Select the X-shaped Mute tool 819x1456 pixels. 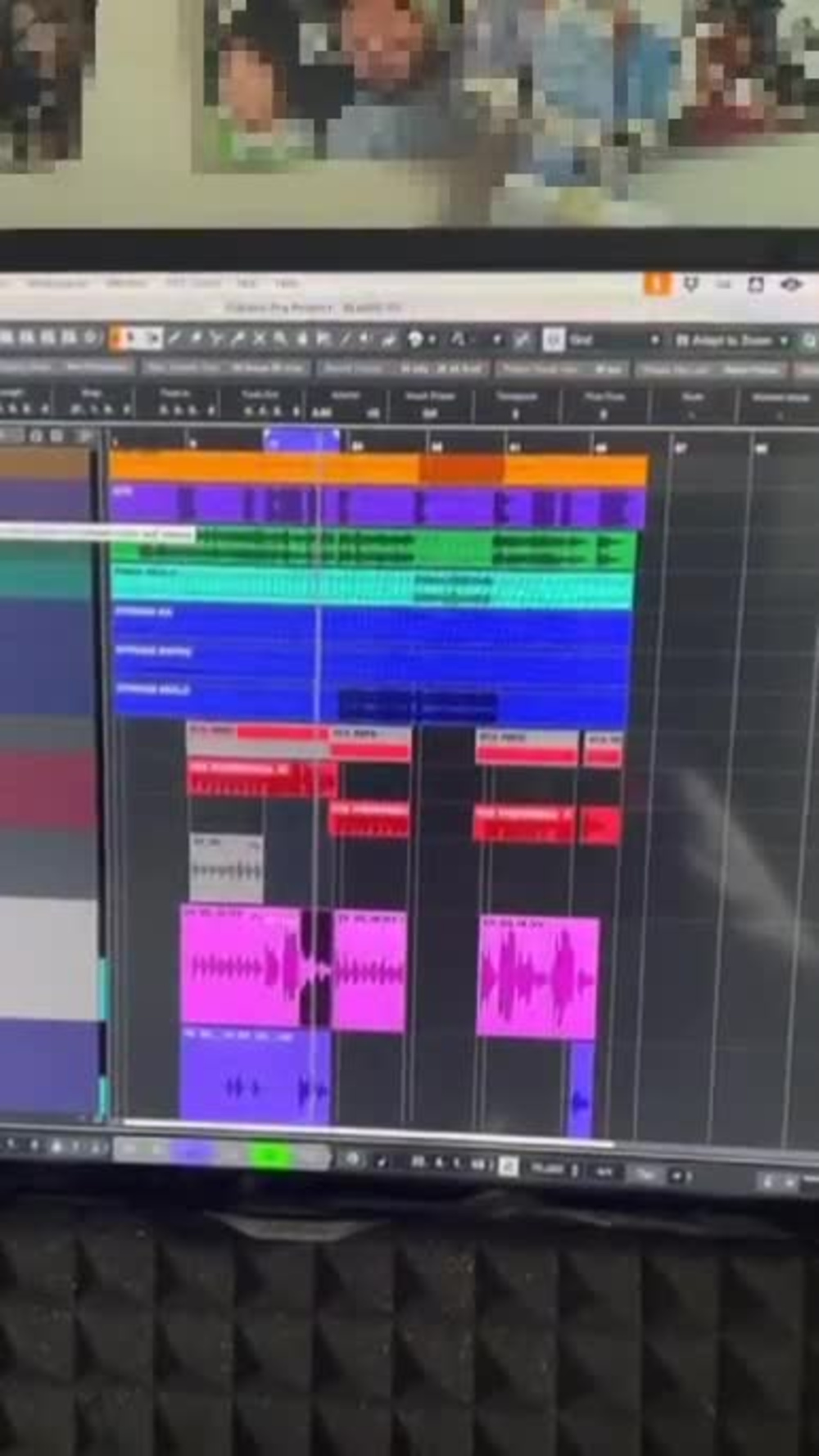pyautogui.click(x=259, y=338)
